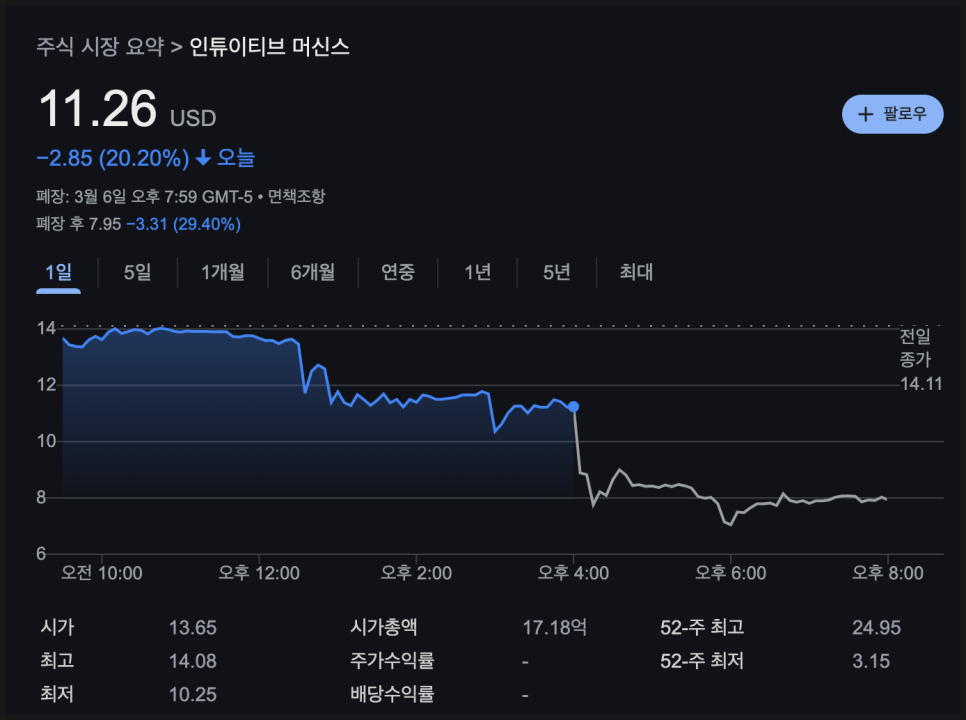
Task: Click the 주가수익률 label
Action: 392,661
